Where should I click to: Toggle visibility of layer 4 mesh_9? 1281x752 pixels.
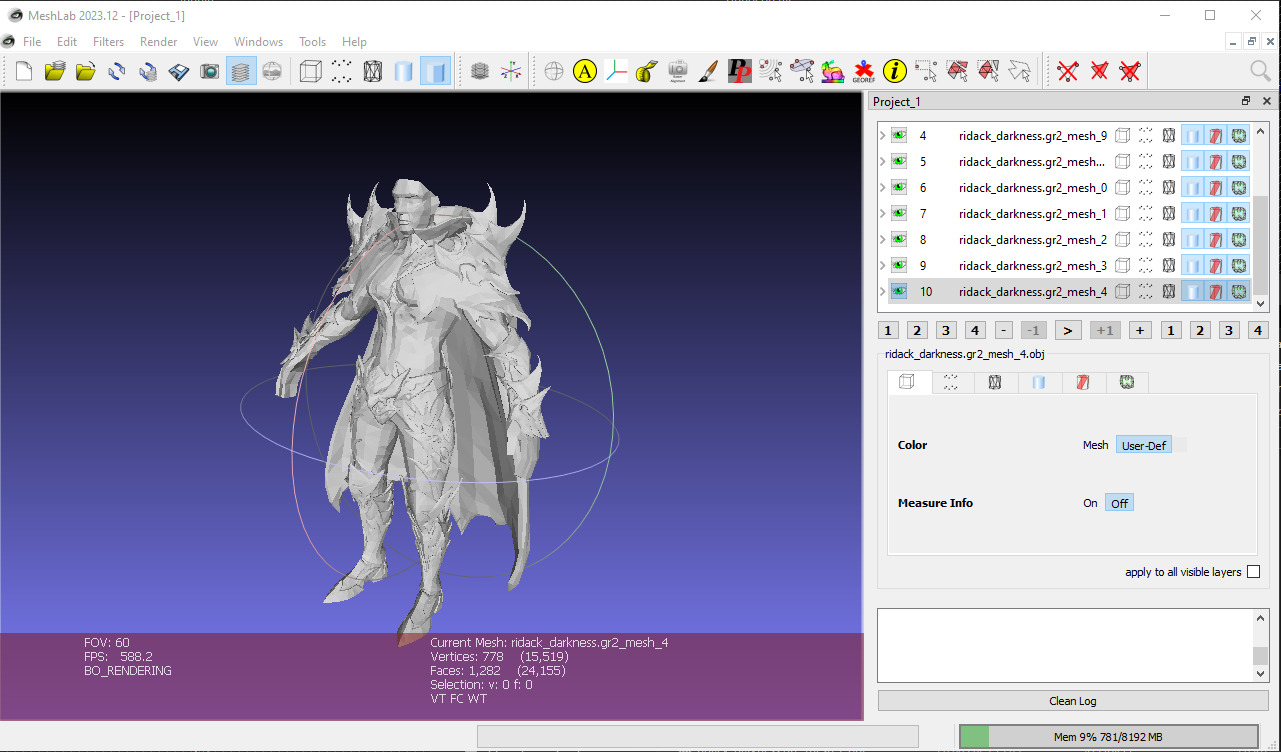(899, 135)
